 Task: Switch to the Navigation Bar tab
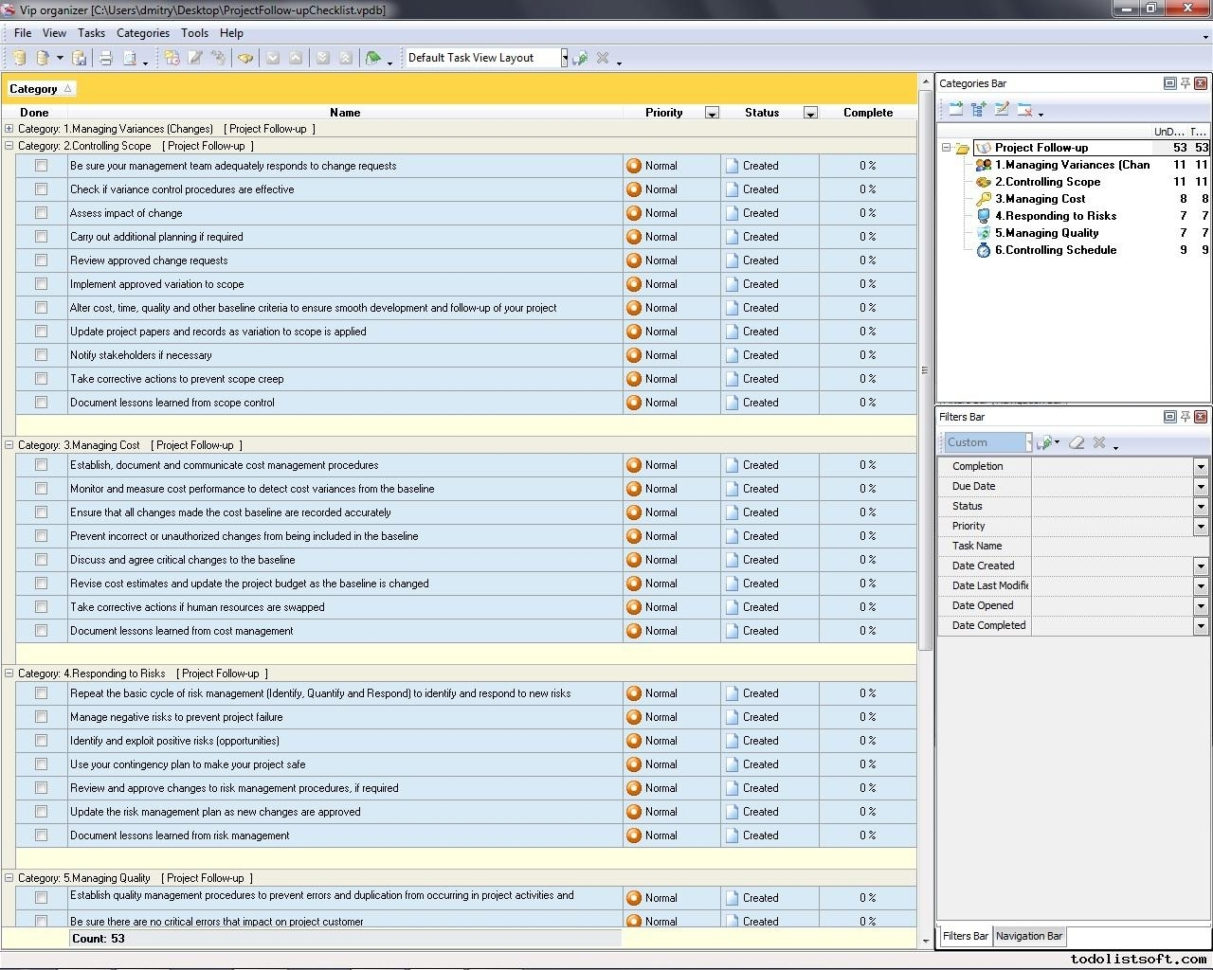(1029, 936)
